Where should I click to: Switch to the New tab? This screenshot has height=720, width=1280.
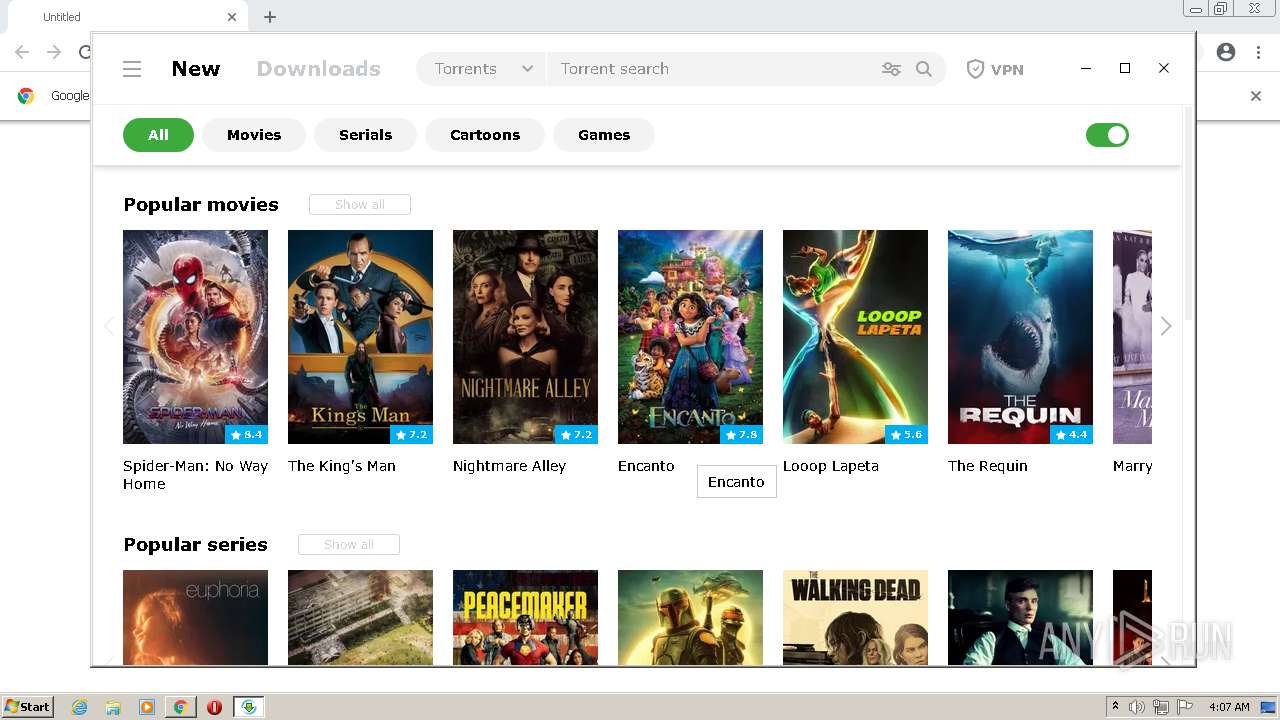pos(196,69)
